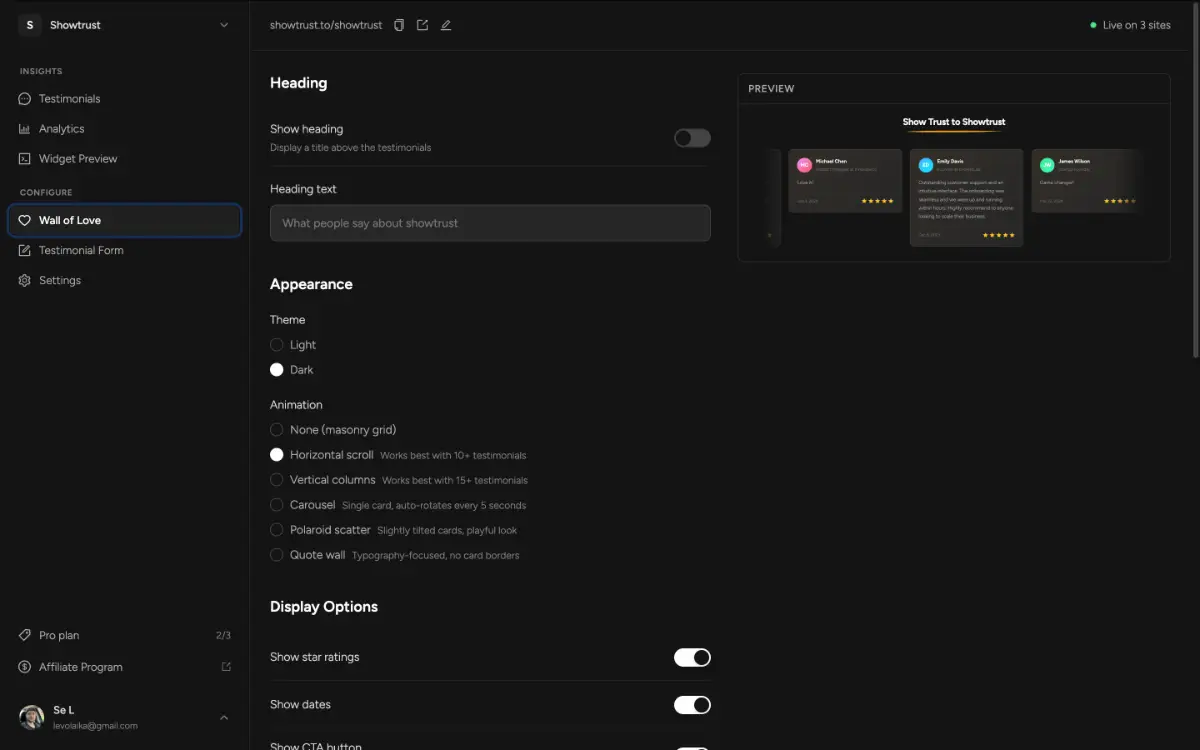The image size is (1200, 750).
Task: Edit the URL with the pencil icon
Action: (x=446, y=25)
